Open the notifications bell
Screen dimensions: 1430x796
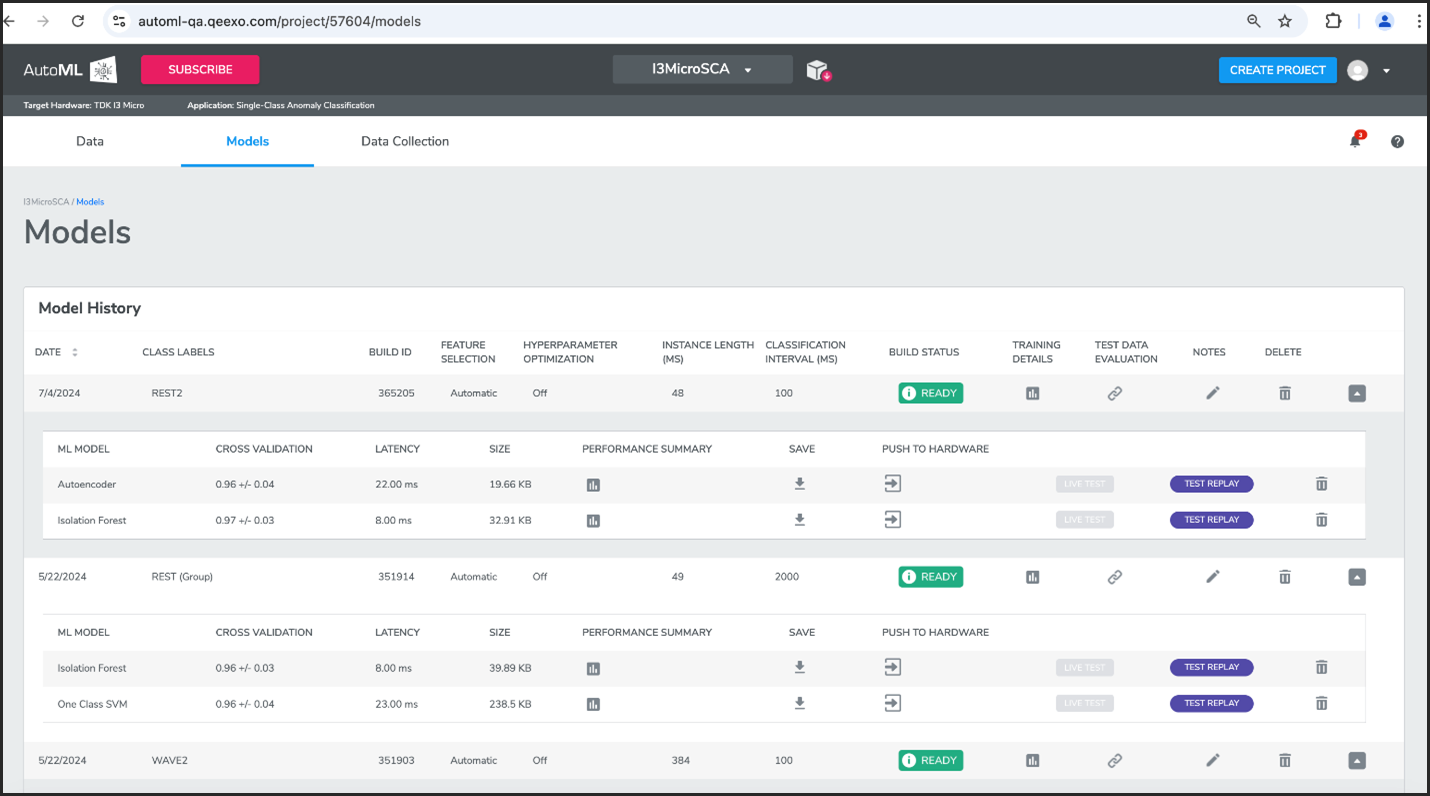[1356, 140]
